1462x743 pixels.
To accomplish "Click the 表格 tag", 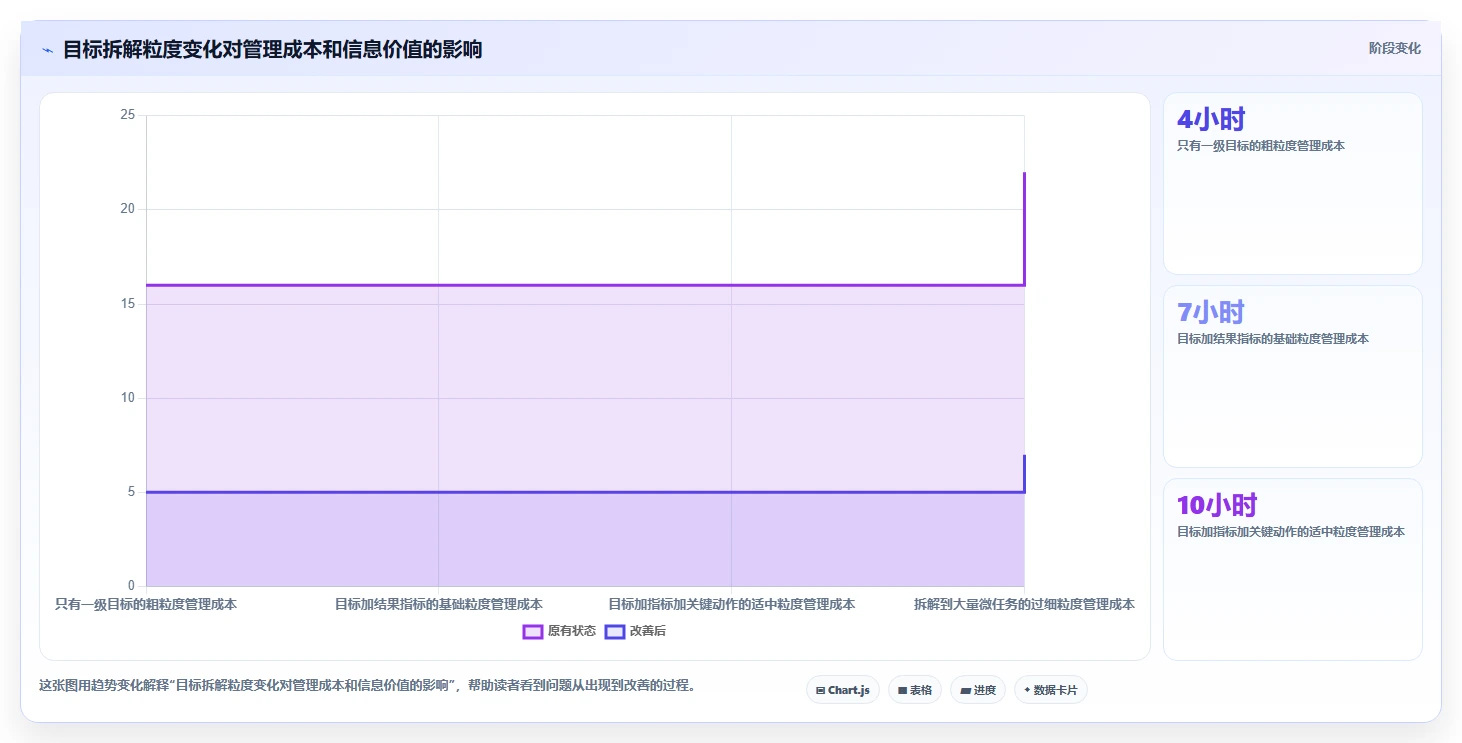I will (914, 690).
